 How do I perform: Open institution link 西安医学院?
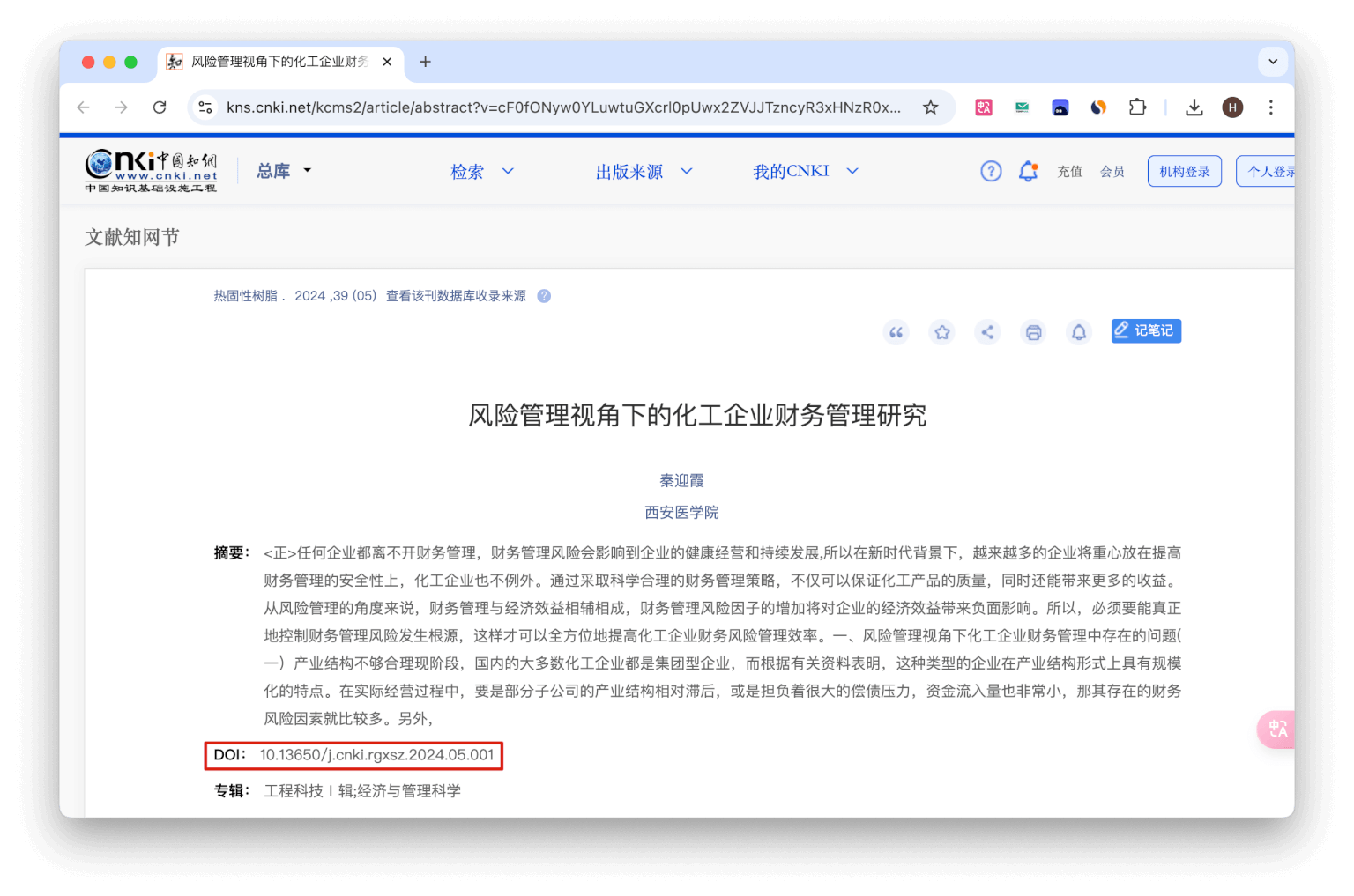[x=681, y=513]
